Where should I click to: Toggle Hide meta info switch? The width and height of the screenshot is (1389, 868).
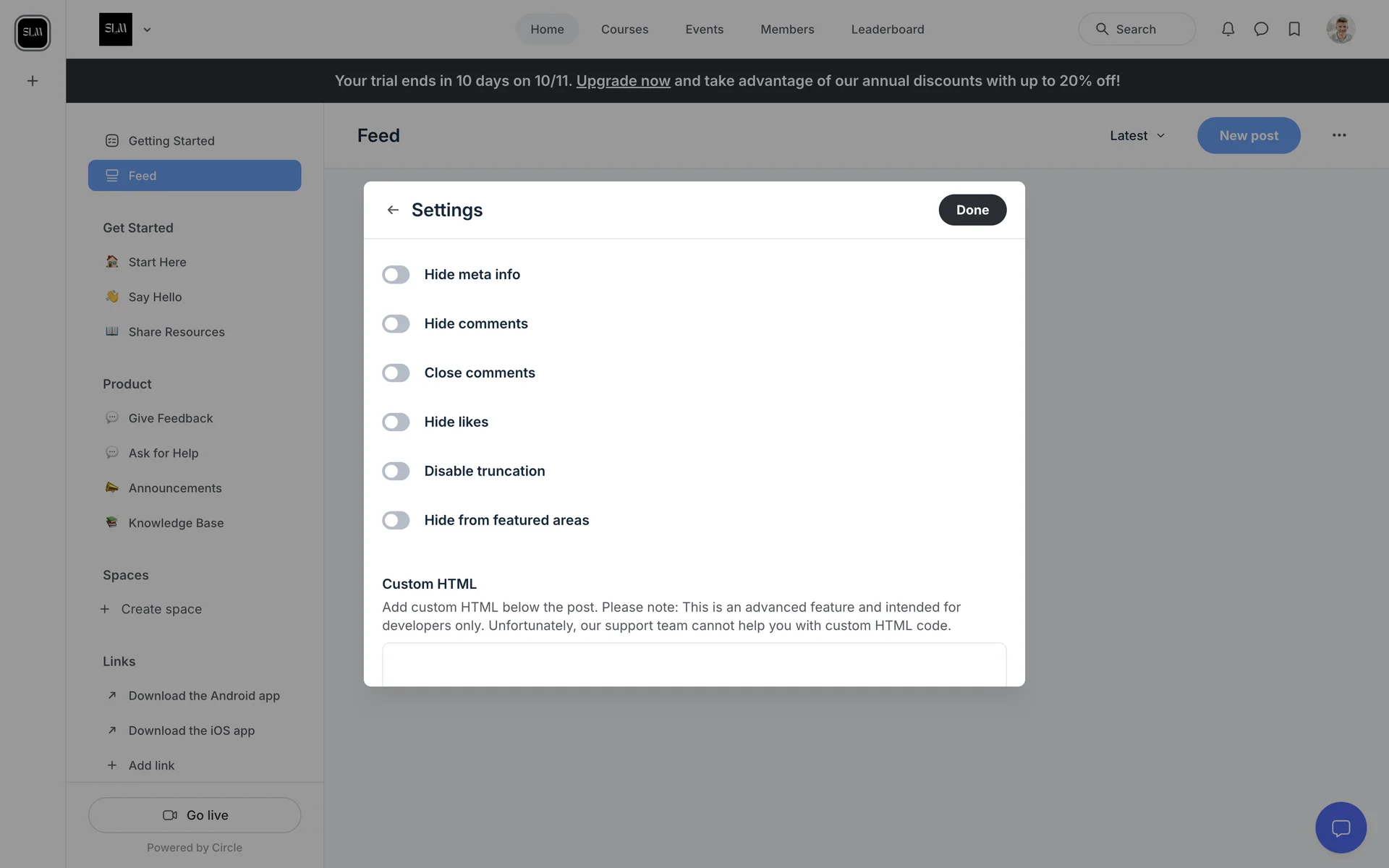click(x=396, y=275)
